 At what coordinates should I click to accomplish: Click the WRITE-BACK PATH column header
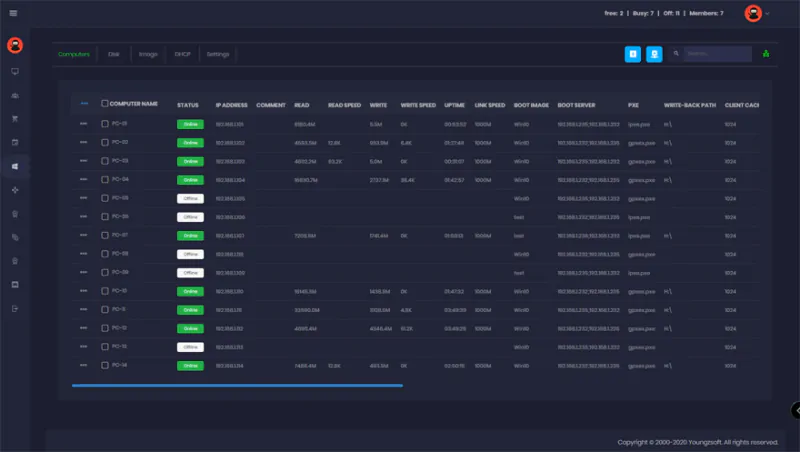pyautogui.click(x=690, y=105)
